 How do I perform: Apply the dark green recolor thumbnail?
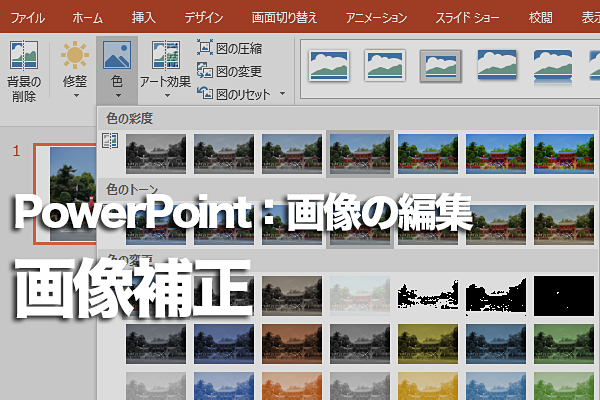tap(564, 344)
